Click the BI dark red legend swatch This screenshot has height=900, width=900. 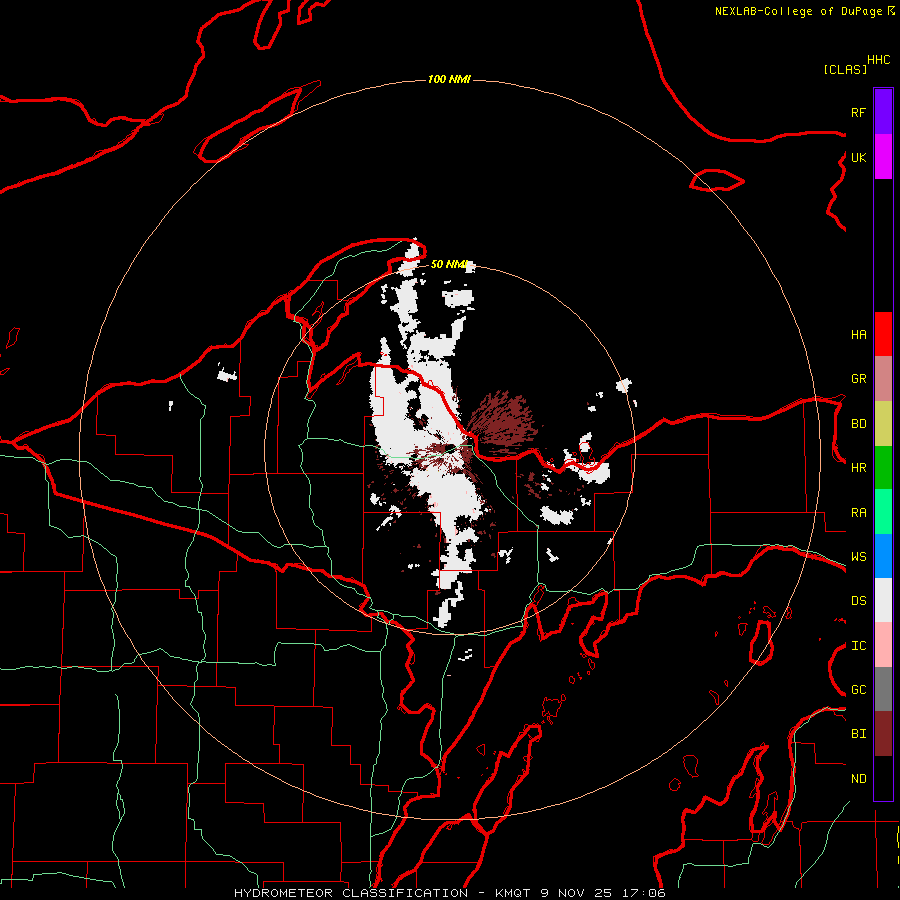tap(883, 734)
